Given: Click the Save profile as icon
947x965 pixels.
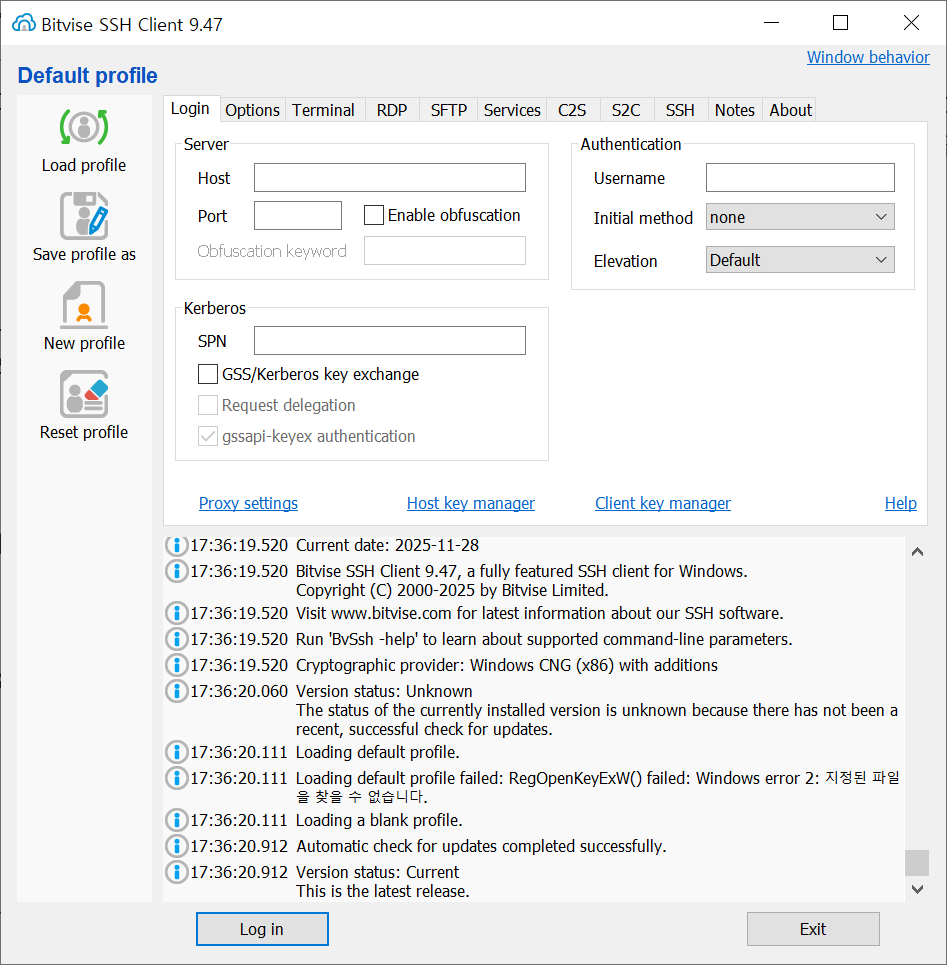Looking at the screenshot, I should (x=84, y=216).
